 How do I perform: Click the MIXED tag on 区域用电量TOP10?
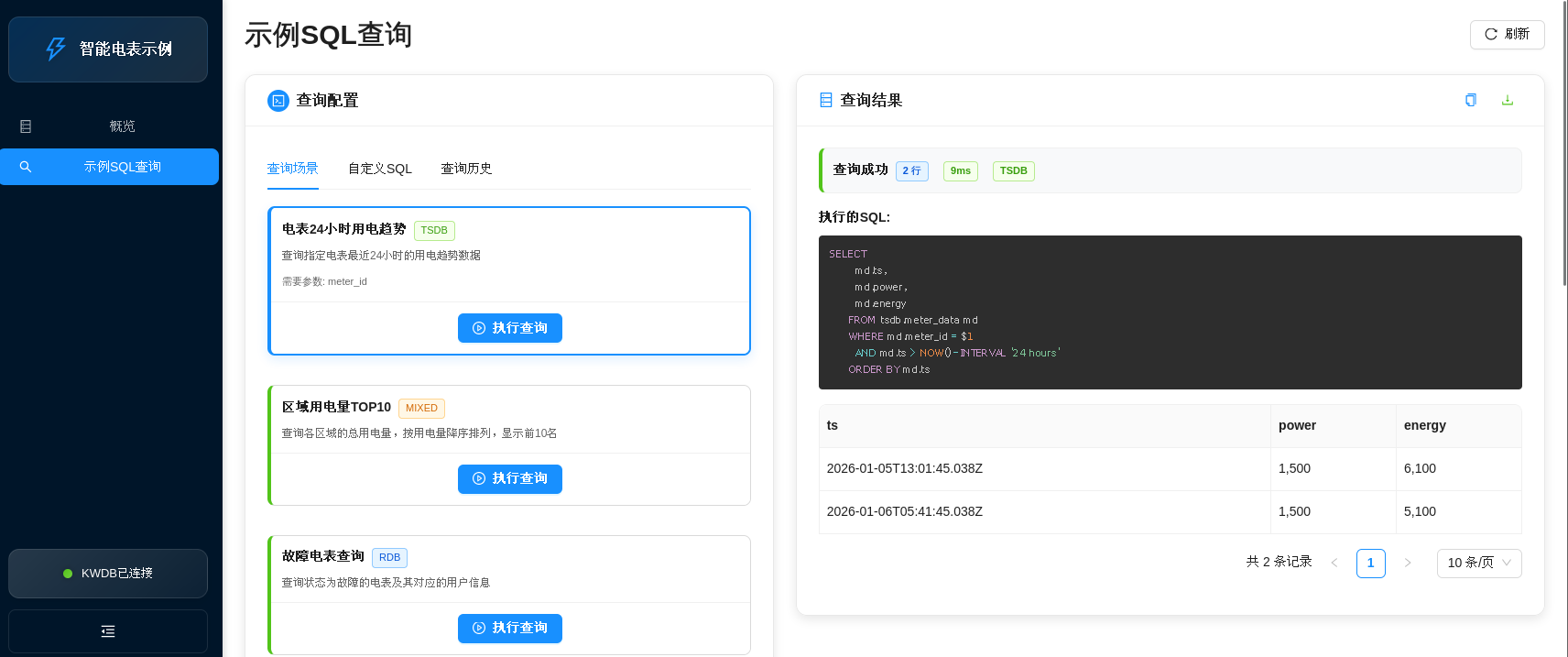pos(421,408)
